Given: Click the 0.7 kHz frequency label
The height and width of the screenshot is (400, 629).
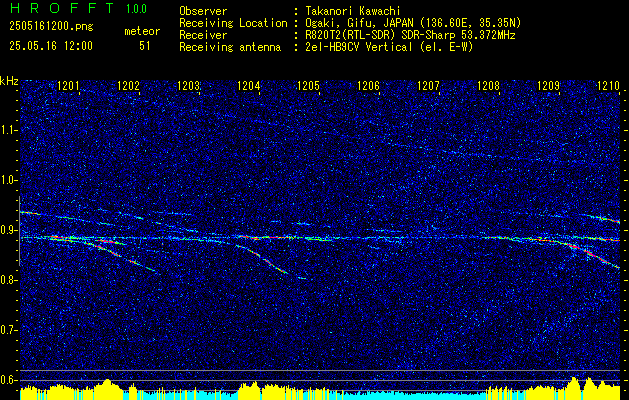Looking at the screenshot, I should coord(8,330).
